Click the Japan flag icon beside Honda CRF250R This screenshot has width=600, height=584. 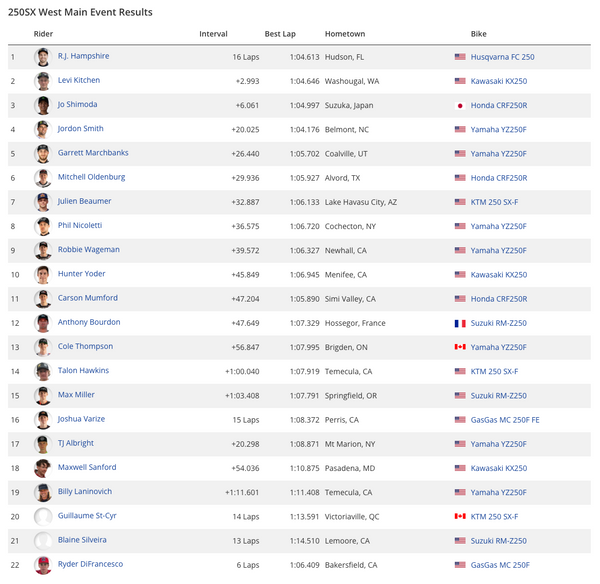pyautogui.click(x=460, y=105)
